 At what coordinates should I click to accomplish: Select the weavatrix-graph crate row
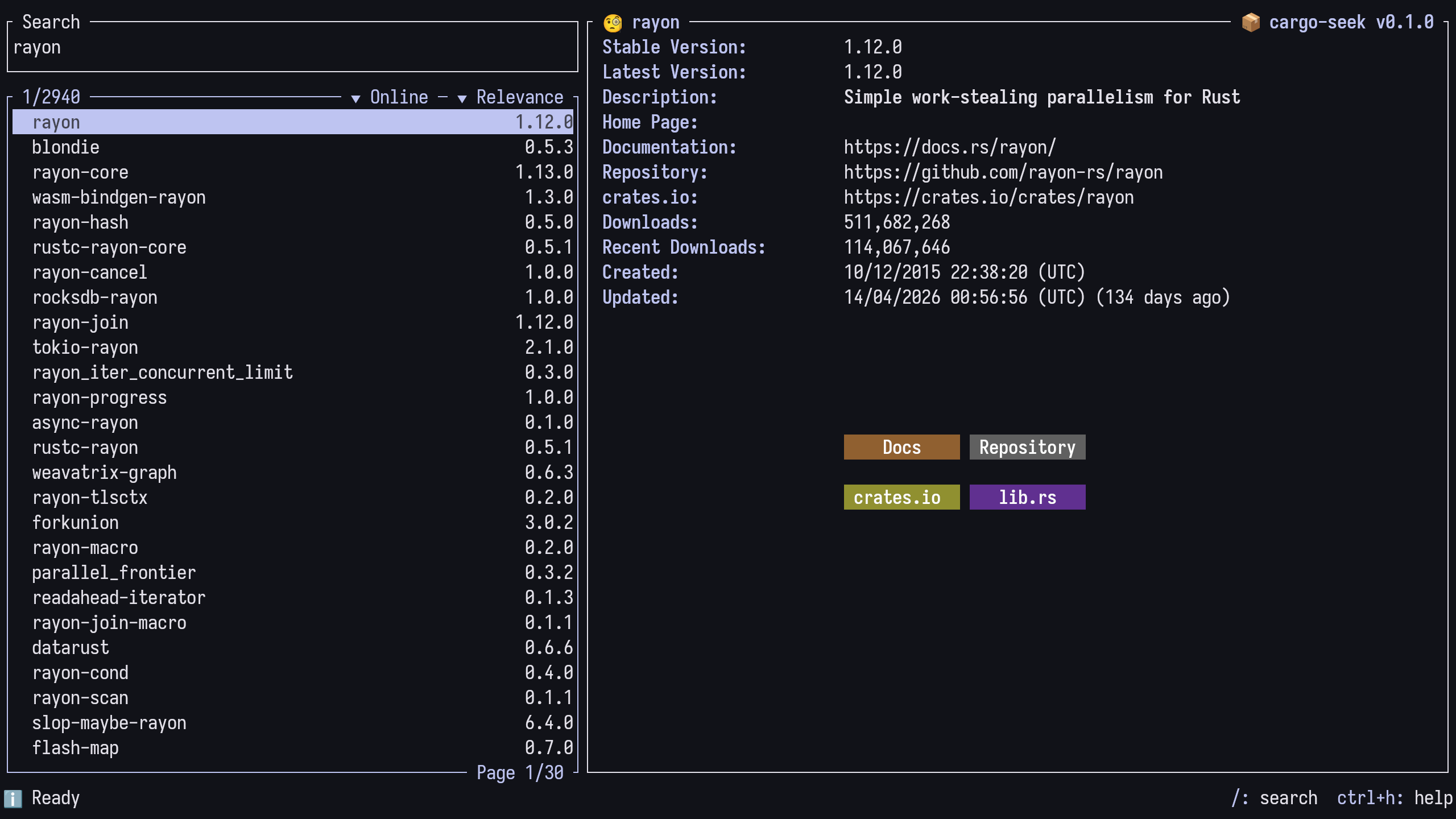point(293,472)
